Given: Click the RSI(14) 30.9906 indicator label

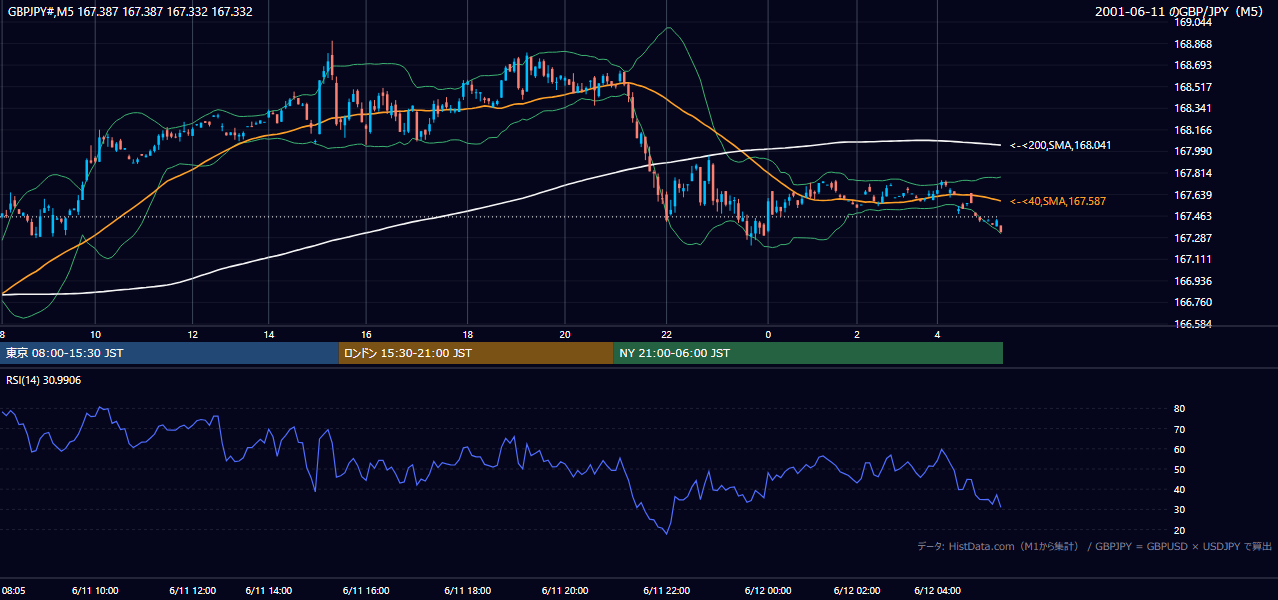Looking at the screenshot, I should [x=44, y=380].
